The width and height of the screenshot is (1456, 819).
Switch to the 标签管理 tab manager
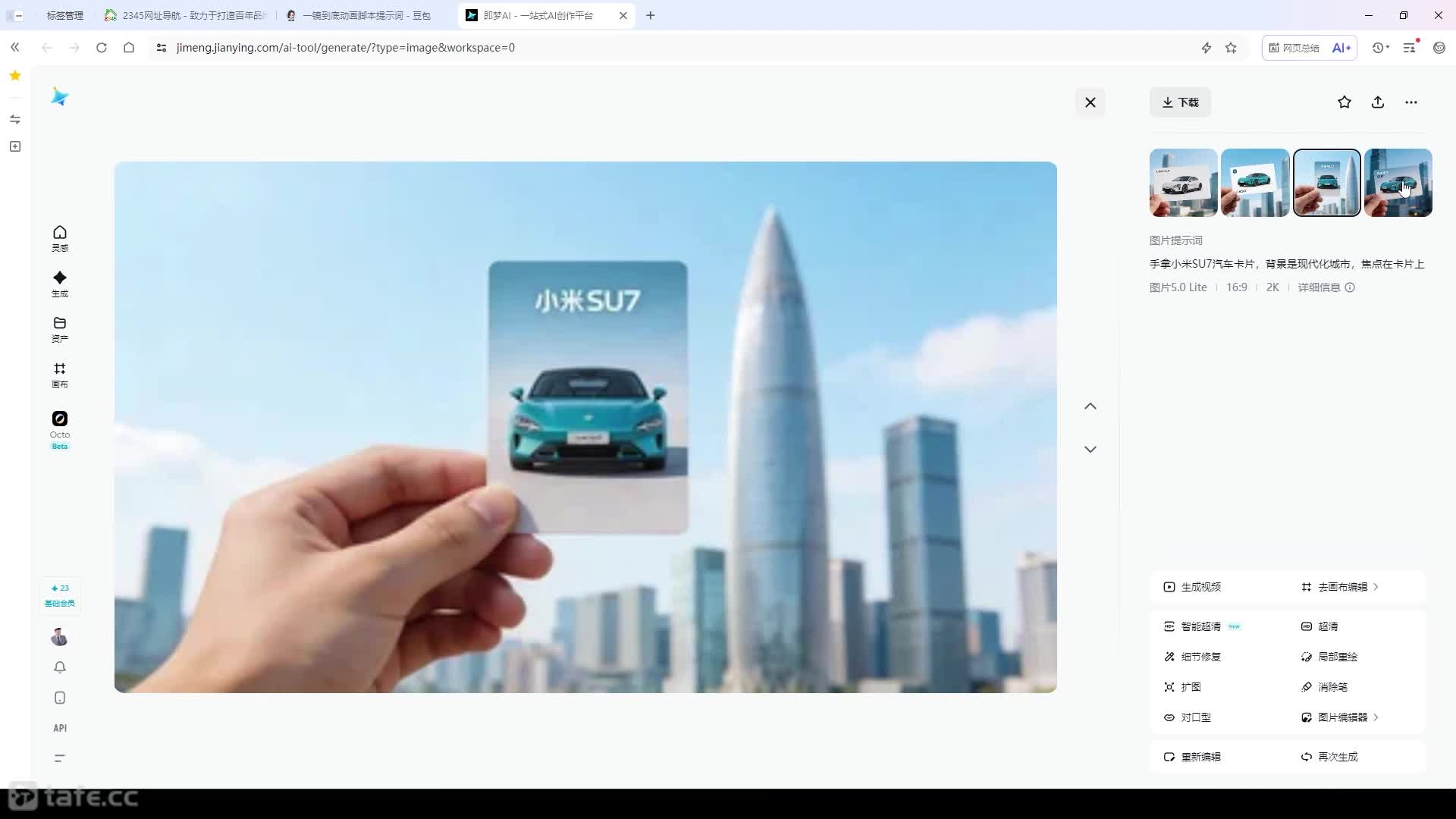point(64,15)
